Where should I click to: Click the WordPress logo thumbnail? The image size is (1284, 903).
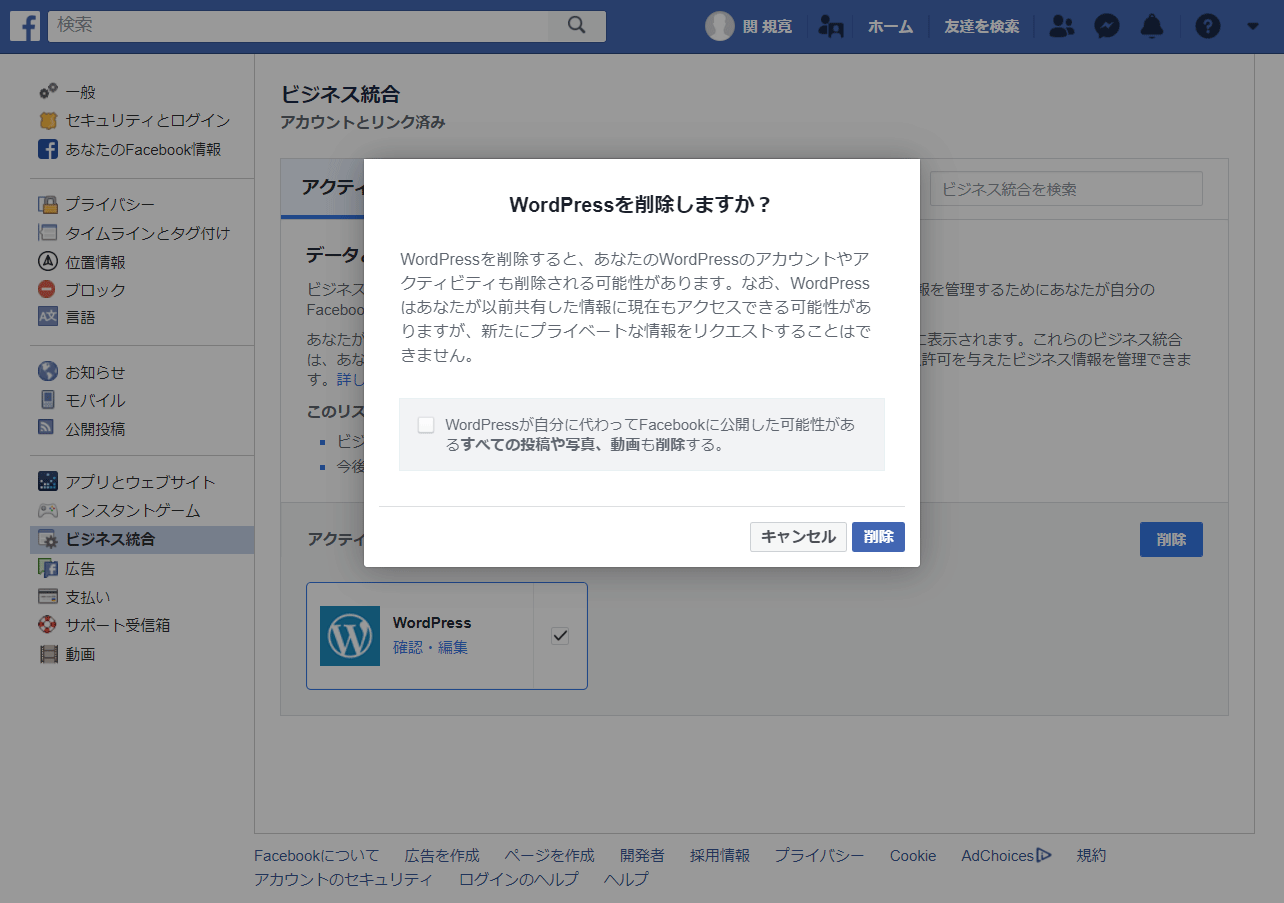(x=350, y=636)
